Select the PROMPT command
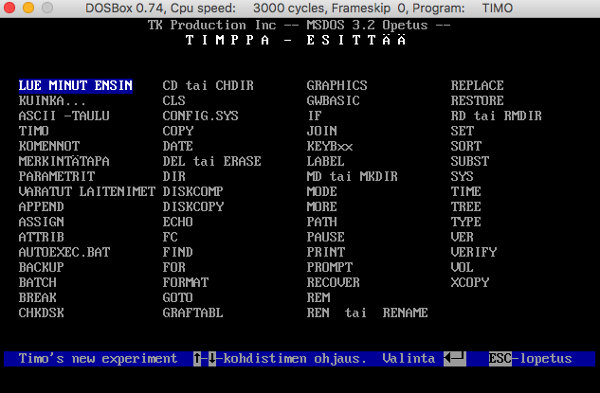600x393 pixels. (329, 267)
